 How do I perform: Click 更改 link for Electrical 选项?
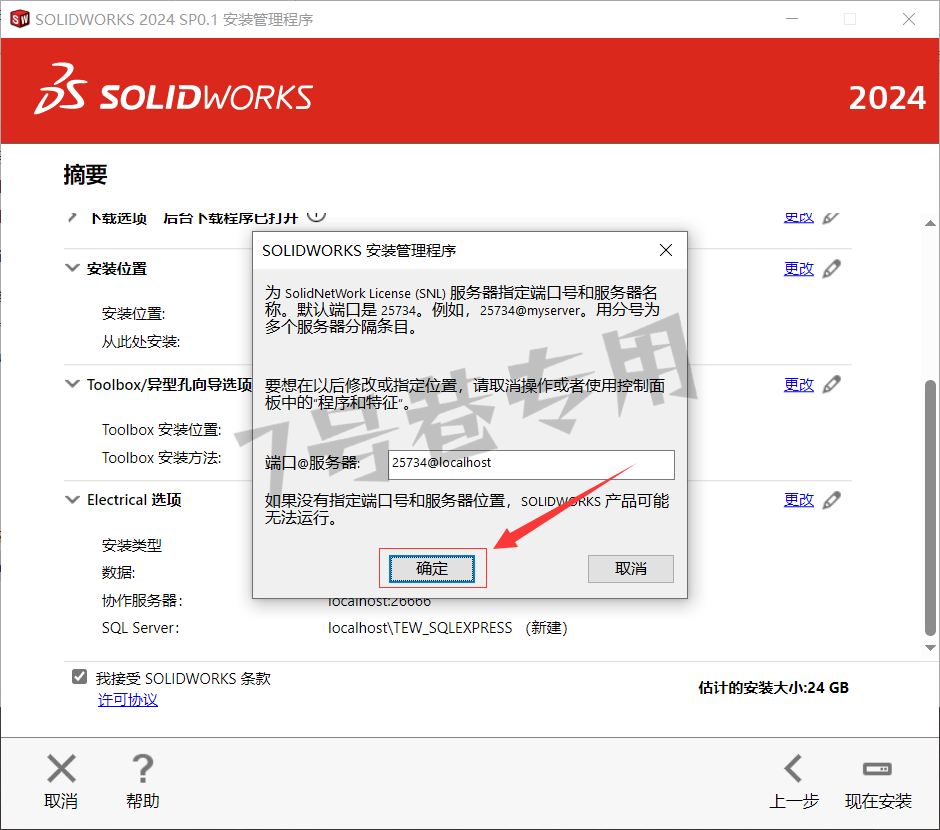point(799,499)
